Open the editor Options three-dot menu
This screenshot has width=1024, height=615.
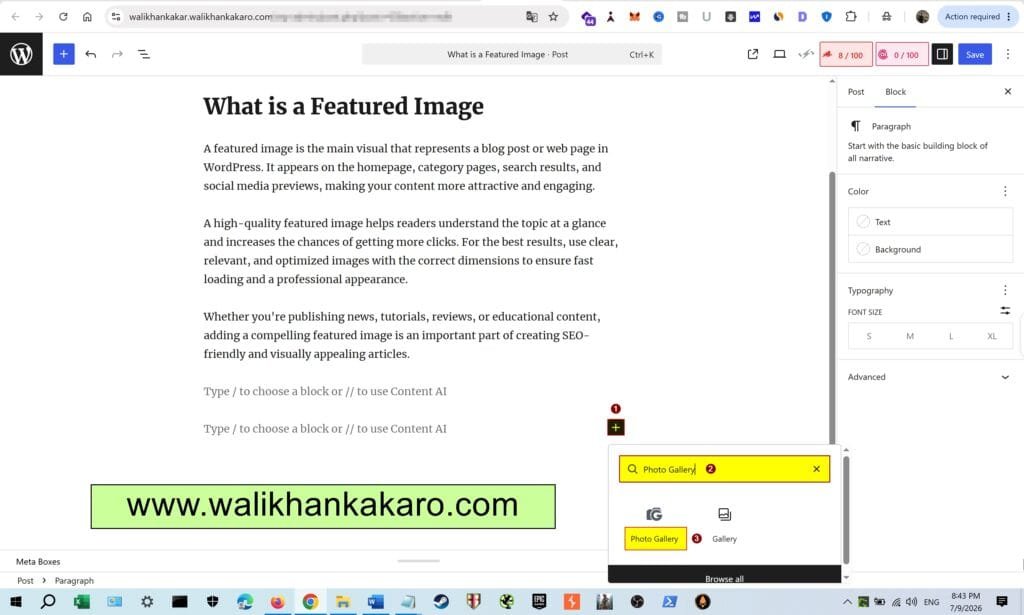point(1008,54)
